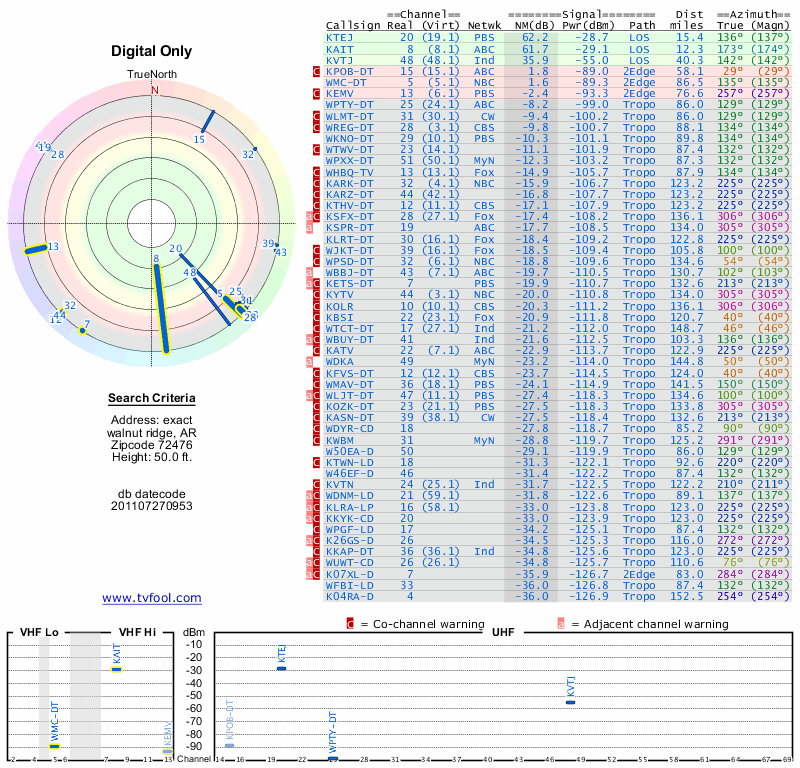Click the co-channel warning icon beside KPOB-DT
The image size is (800, 768).
point(316,72)
